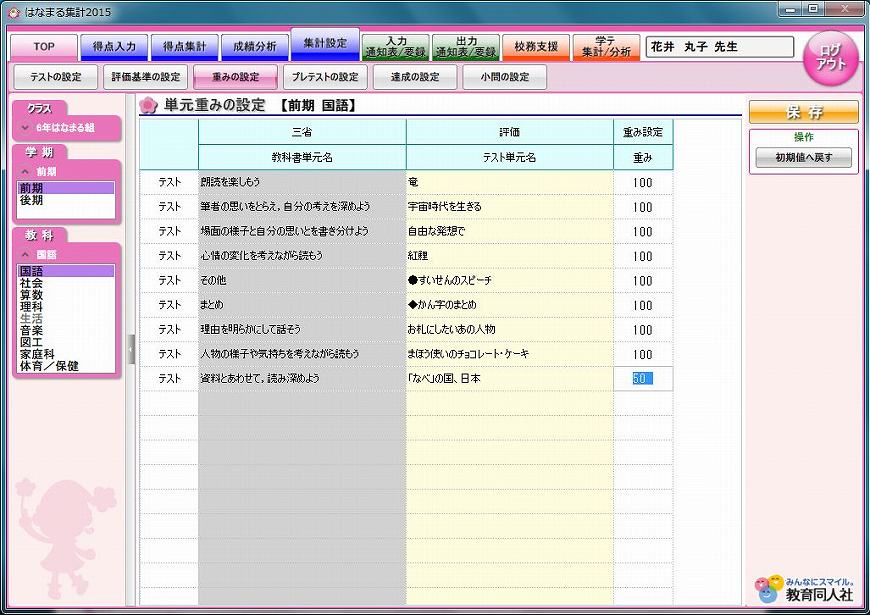Click textbook unit 朗読を楽しもう

230,182
